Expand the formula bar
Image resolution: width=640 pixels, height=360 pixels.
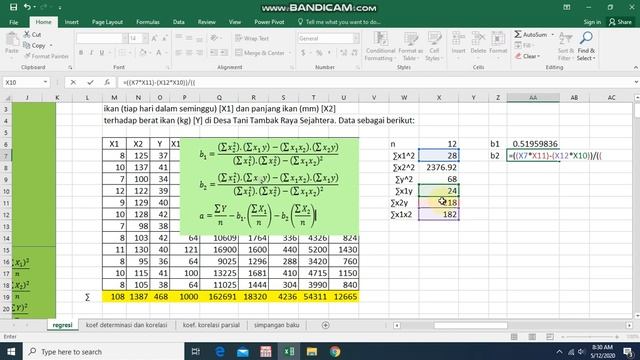pyautogui.click(x=636, y=82)
